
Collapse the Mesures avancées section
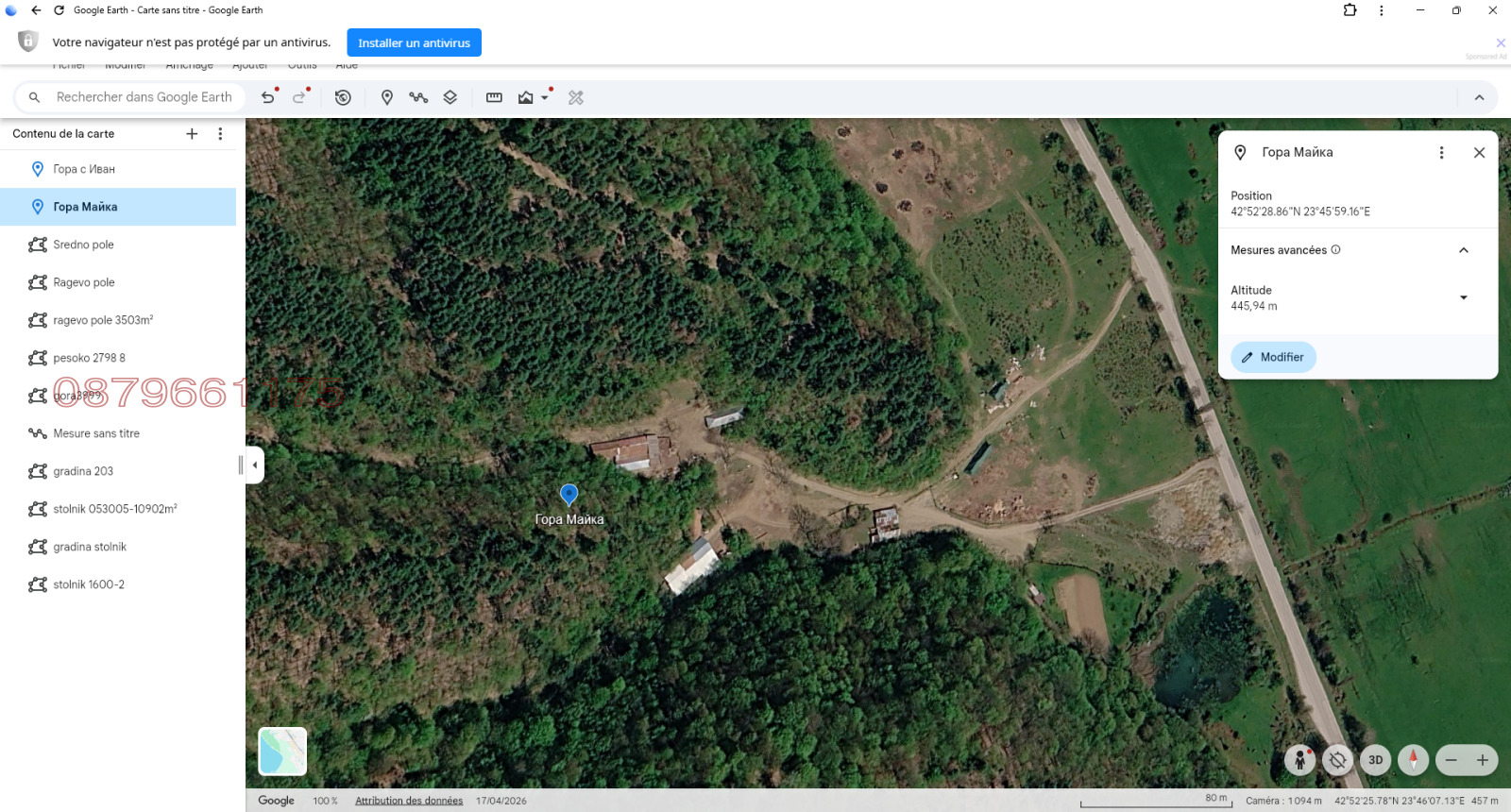[1464, 250]
